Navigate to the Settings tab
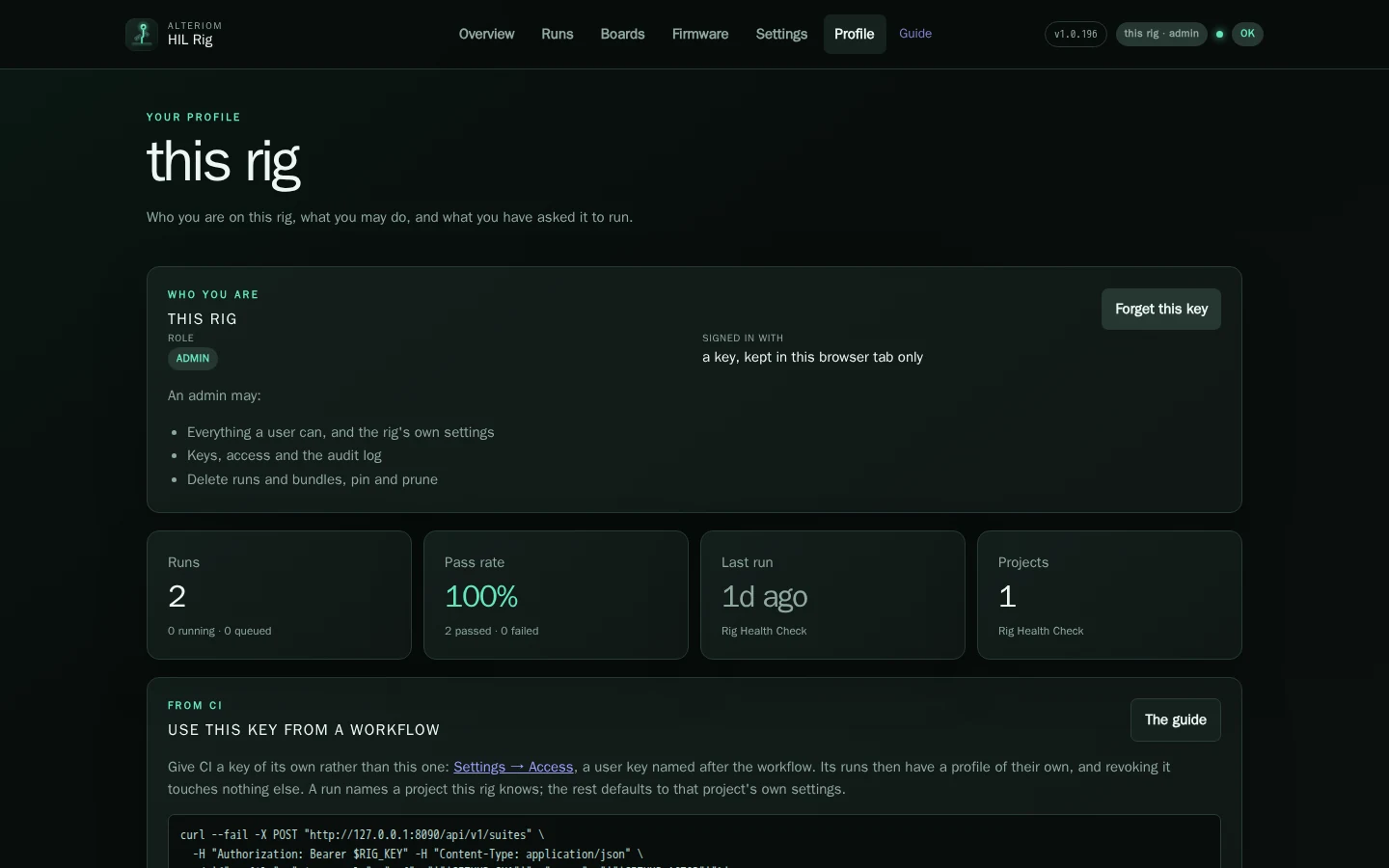The width and height of the screenshot is (1389, 868). (781, 34)
